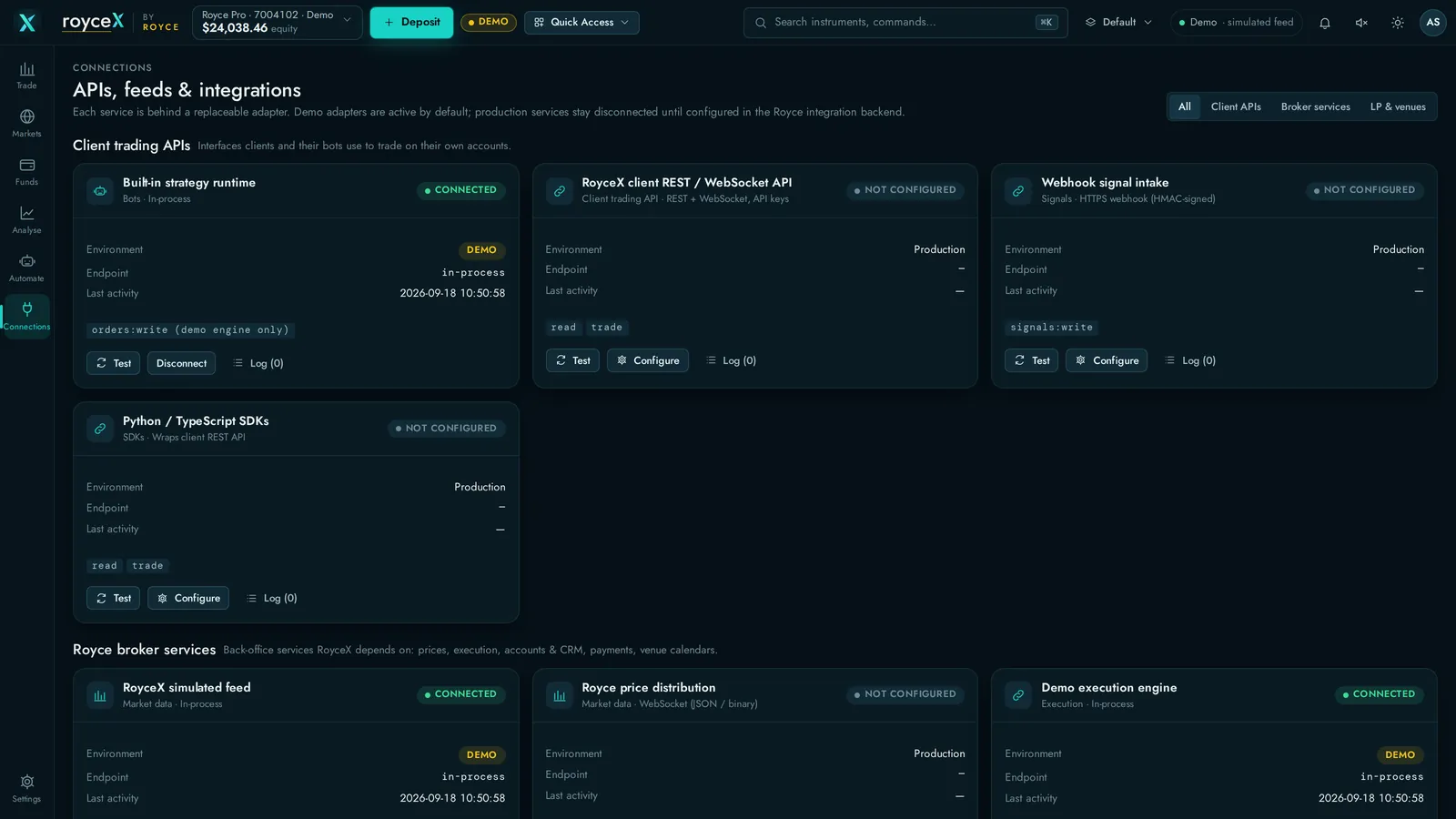Test the Webhook signal intake connection
The height and width of the screenshot is (819, 1456).
[x=1031, y=360]
